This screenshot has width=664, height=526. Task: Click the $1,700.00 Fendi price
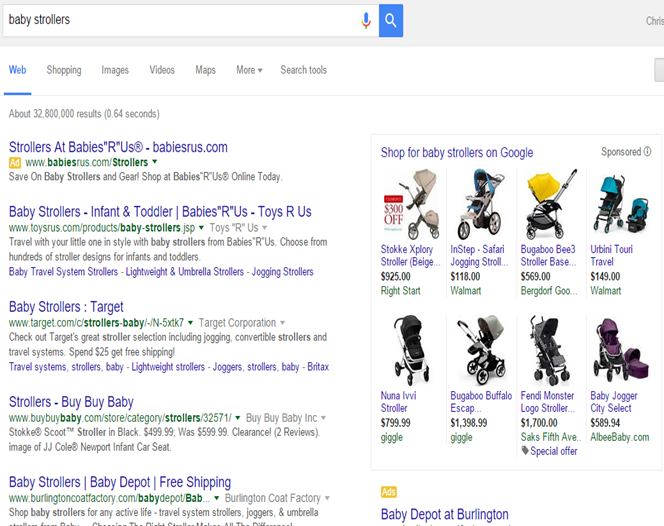point(539,423)
